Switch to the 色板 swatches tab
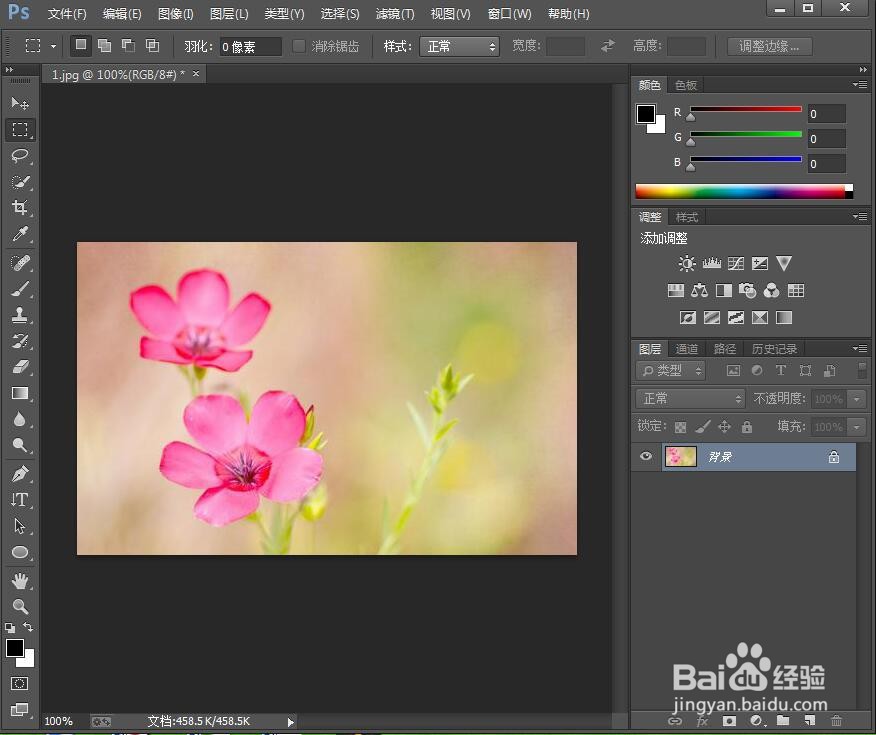 685,85
